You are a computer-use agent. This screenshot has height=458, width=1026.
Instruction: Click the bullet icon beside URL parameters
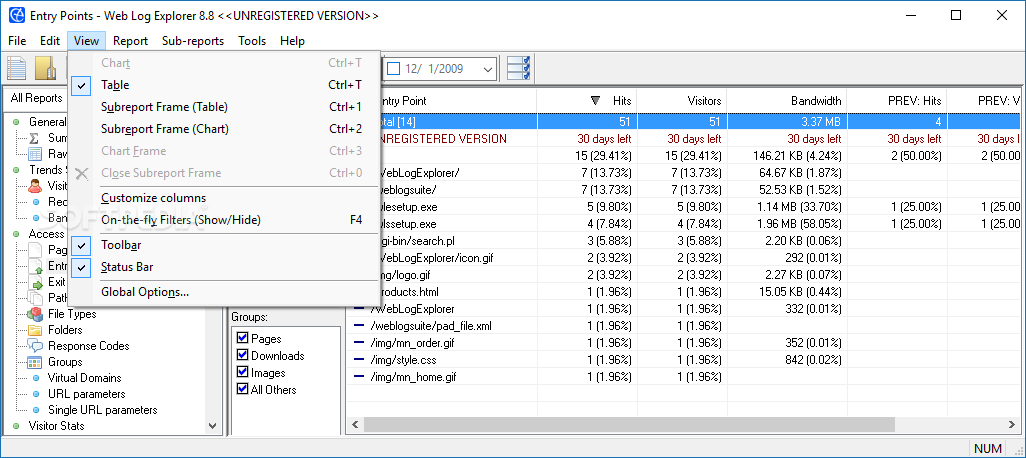click(x=36, y=394)
